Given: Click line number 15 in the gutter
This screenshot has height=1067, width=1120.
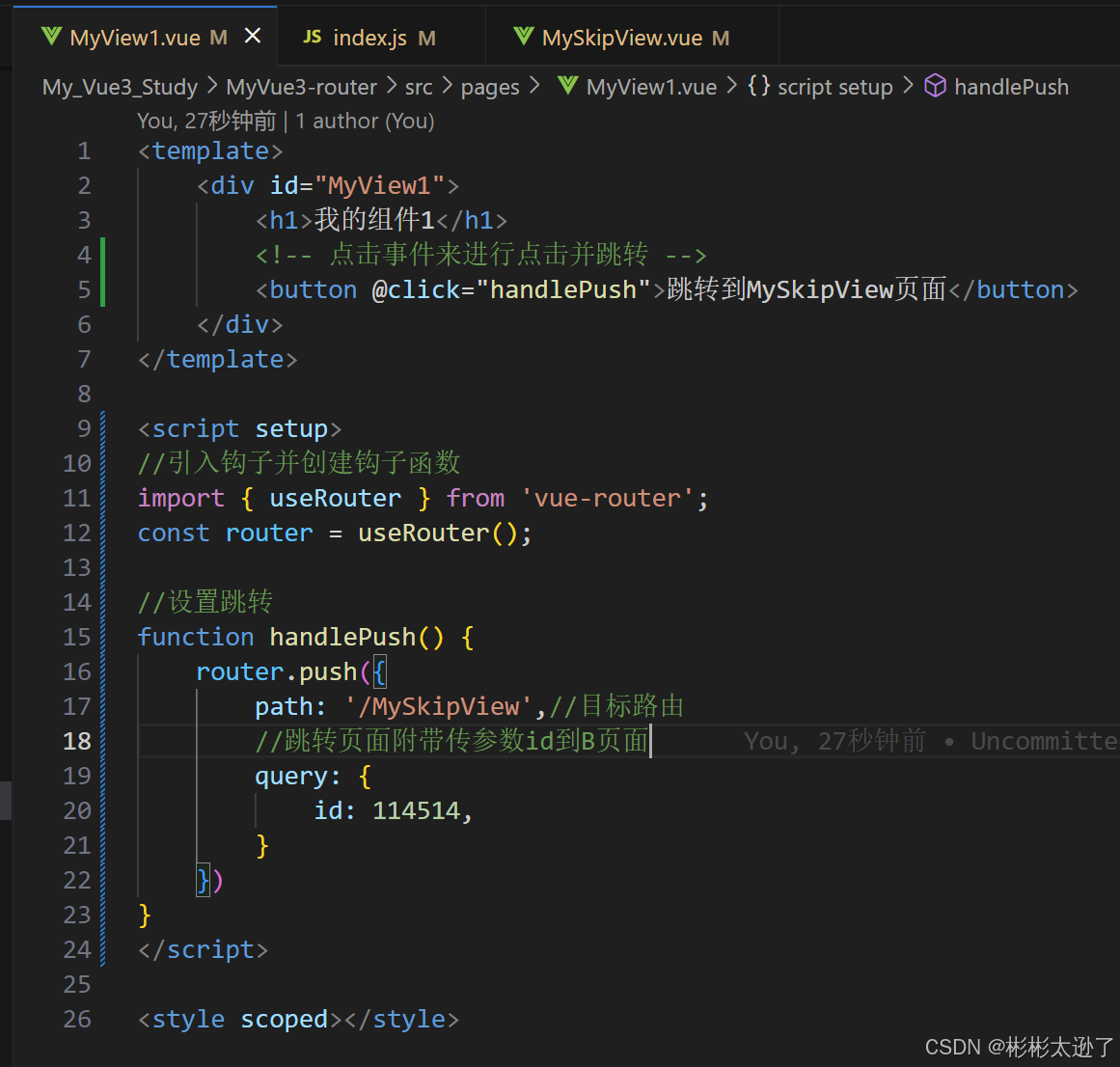Looking at the screenshot, I should (x=77, y=637).
